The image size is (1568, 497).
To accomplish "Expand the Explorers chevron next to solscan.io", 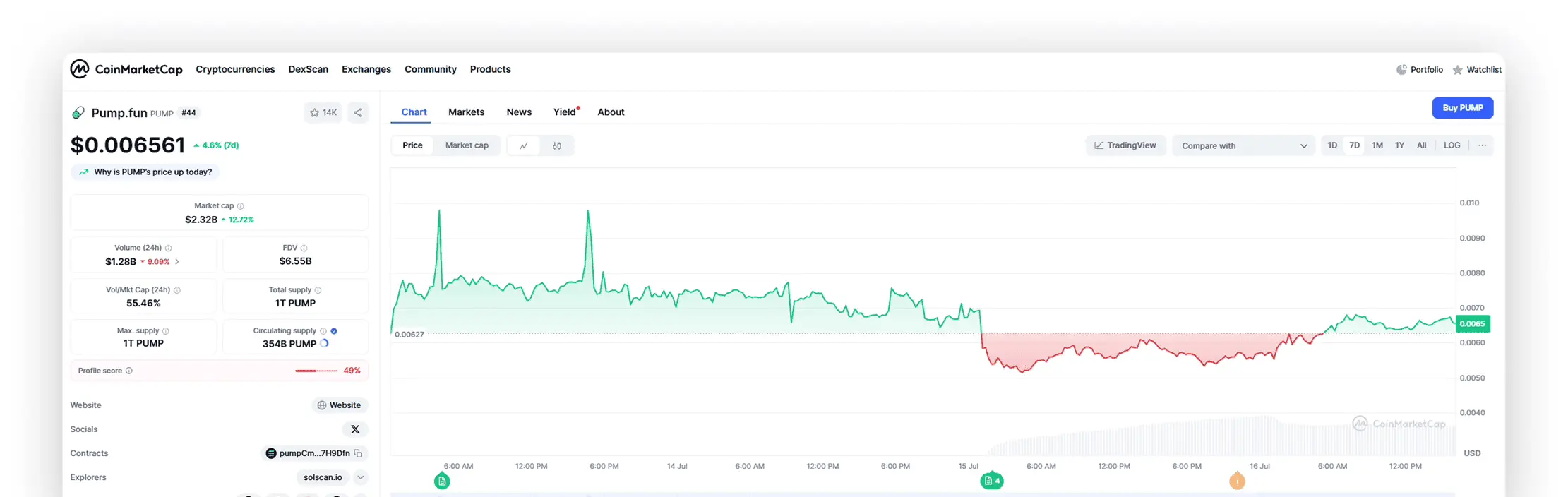I will tap(361, 477).
